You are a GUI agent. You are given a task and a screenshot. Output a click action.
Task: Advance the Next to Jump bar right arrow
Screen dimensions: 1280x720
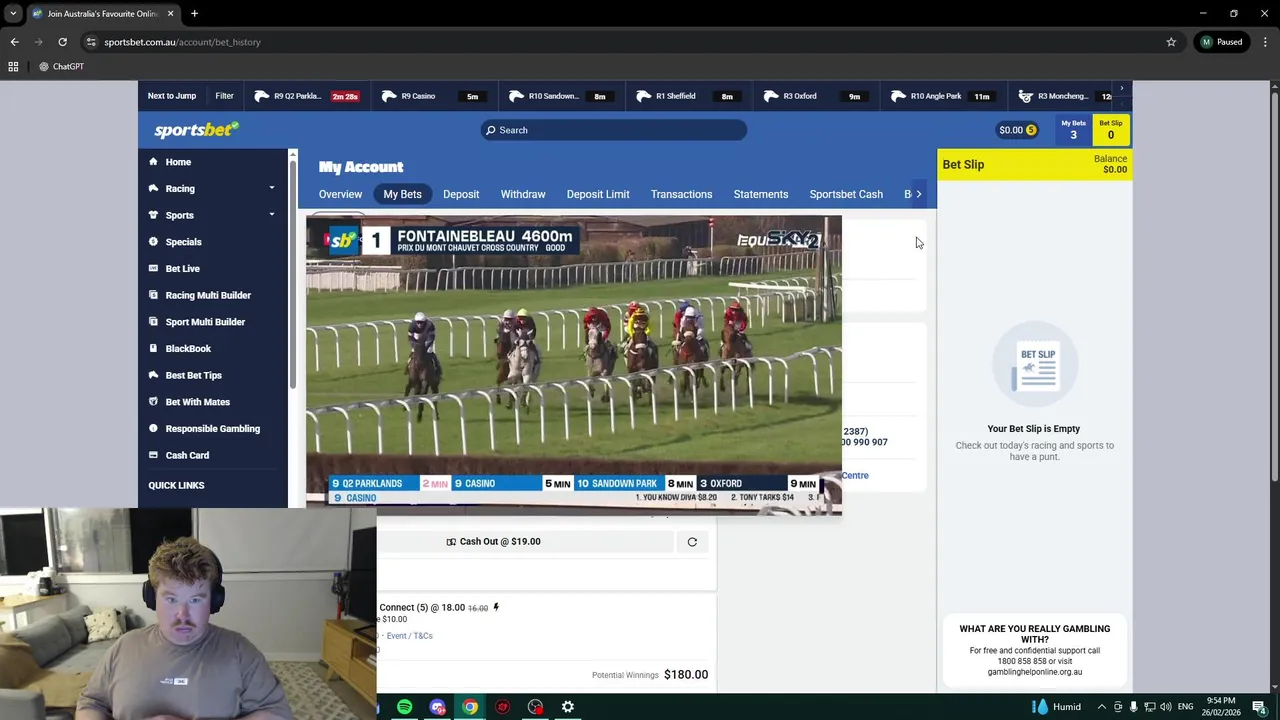[1122, 88]
